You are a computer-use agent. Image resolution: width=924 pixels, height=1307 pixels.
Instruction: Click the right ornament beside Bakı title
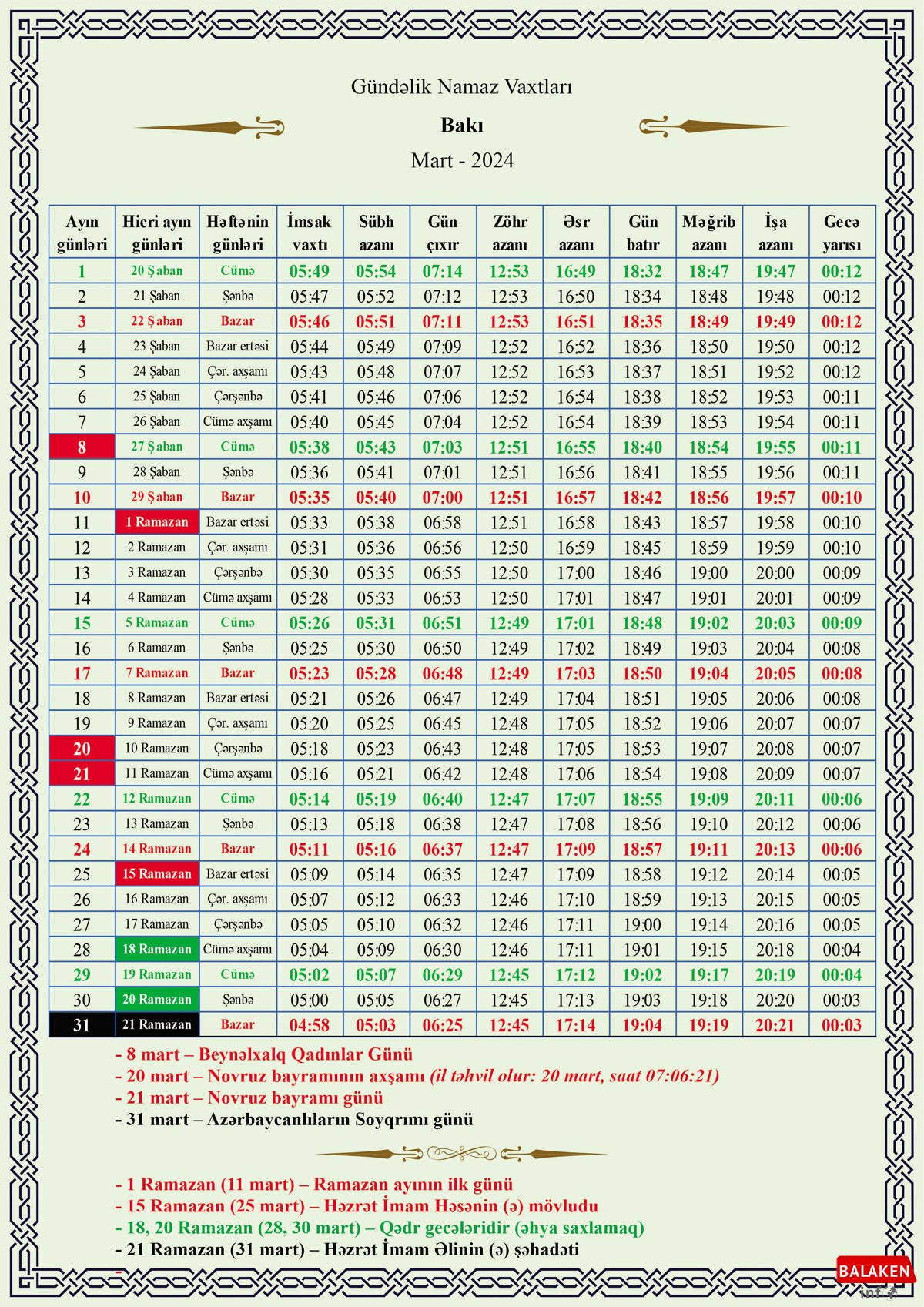(713, 126)
